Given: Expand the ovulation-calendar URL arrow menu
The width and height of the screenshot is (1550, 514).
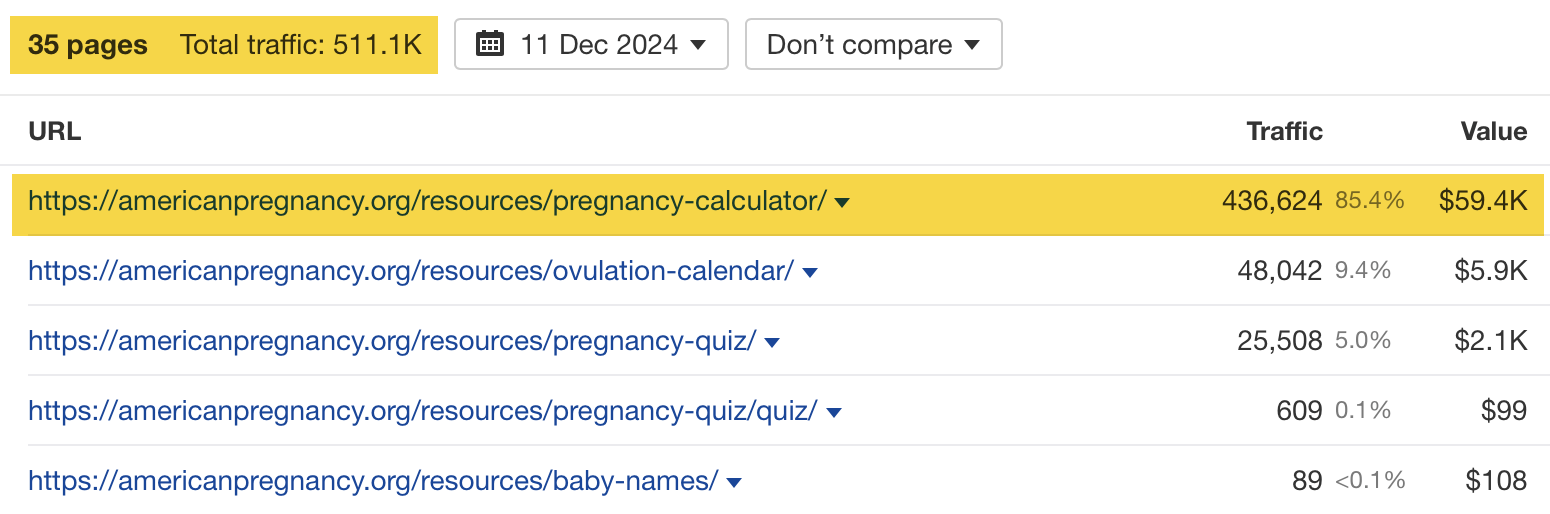Looking at the screenshot, I should click(x=810, y=272).
